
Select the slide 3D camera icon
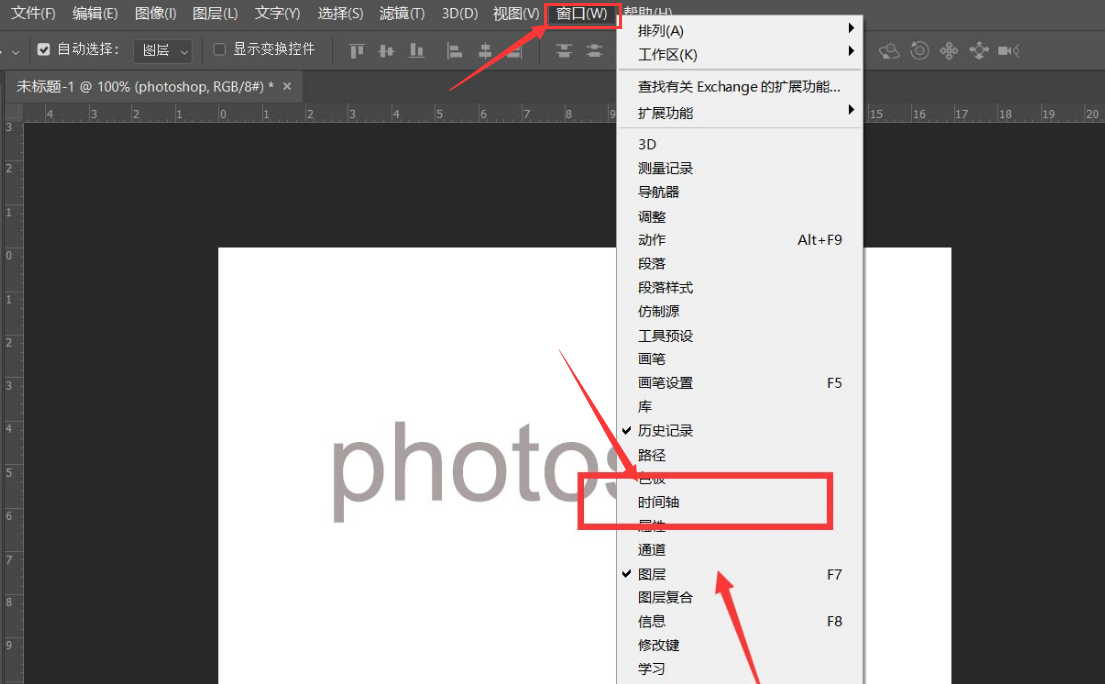click(980, 50)
